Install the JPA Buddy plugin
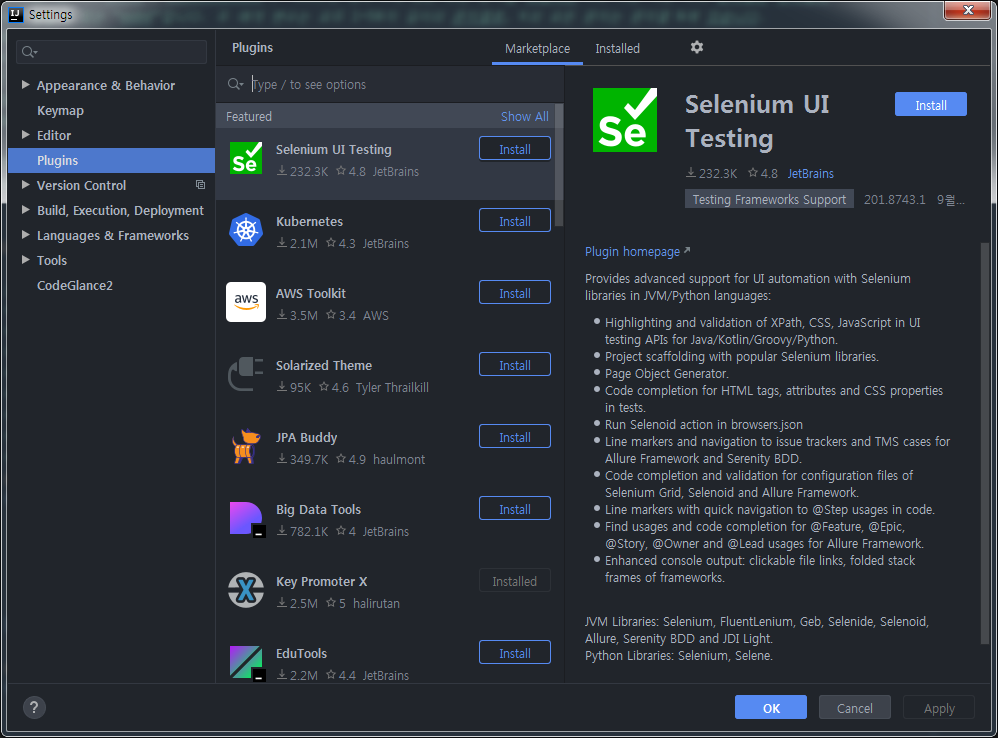The height and width of the screenshot is (738, 998). pyautogui.click(x=514, y=436)
